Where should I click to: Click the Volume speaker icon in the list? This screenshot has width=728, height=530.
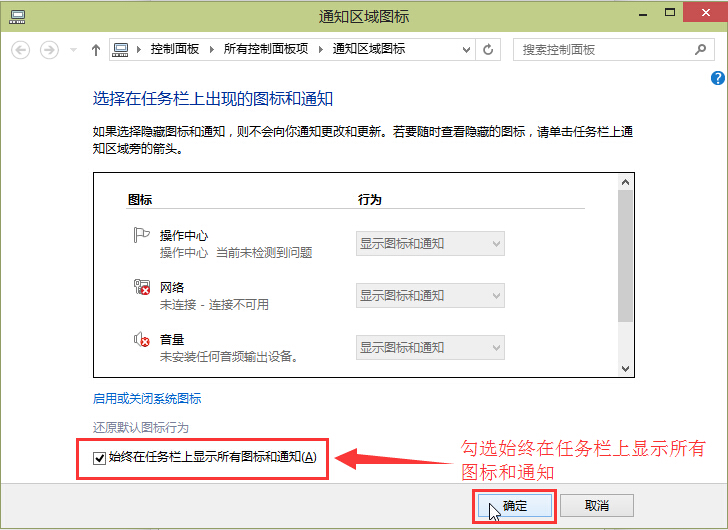(140, 340)
